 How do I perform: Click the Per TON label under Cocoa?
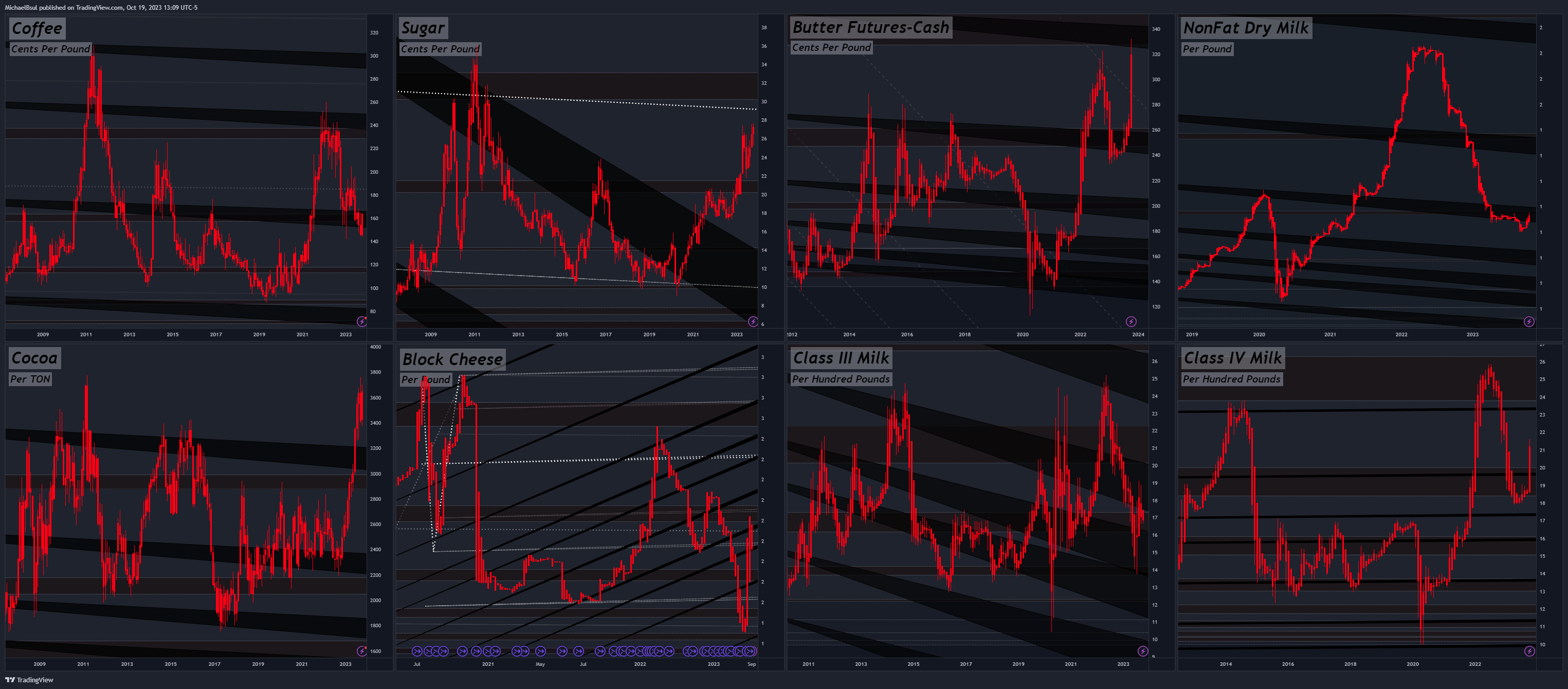click(30, 379)
